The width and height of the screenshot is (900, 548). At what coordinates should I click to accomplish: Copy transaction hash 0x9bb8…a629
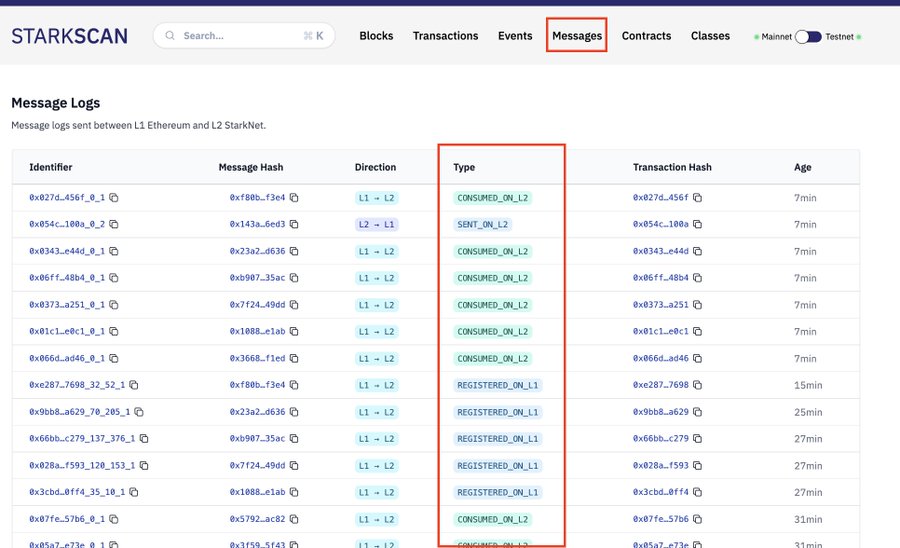click(697, 412)
